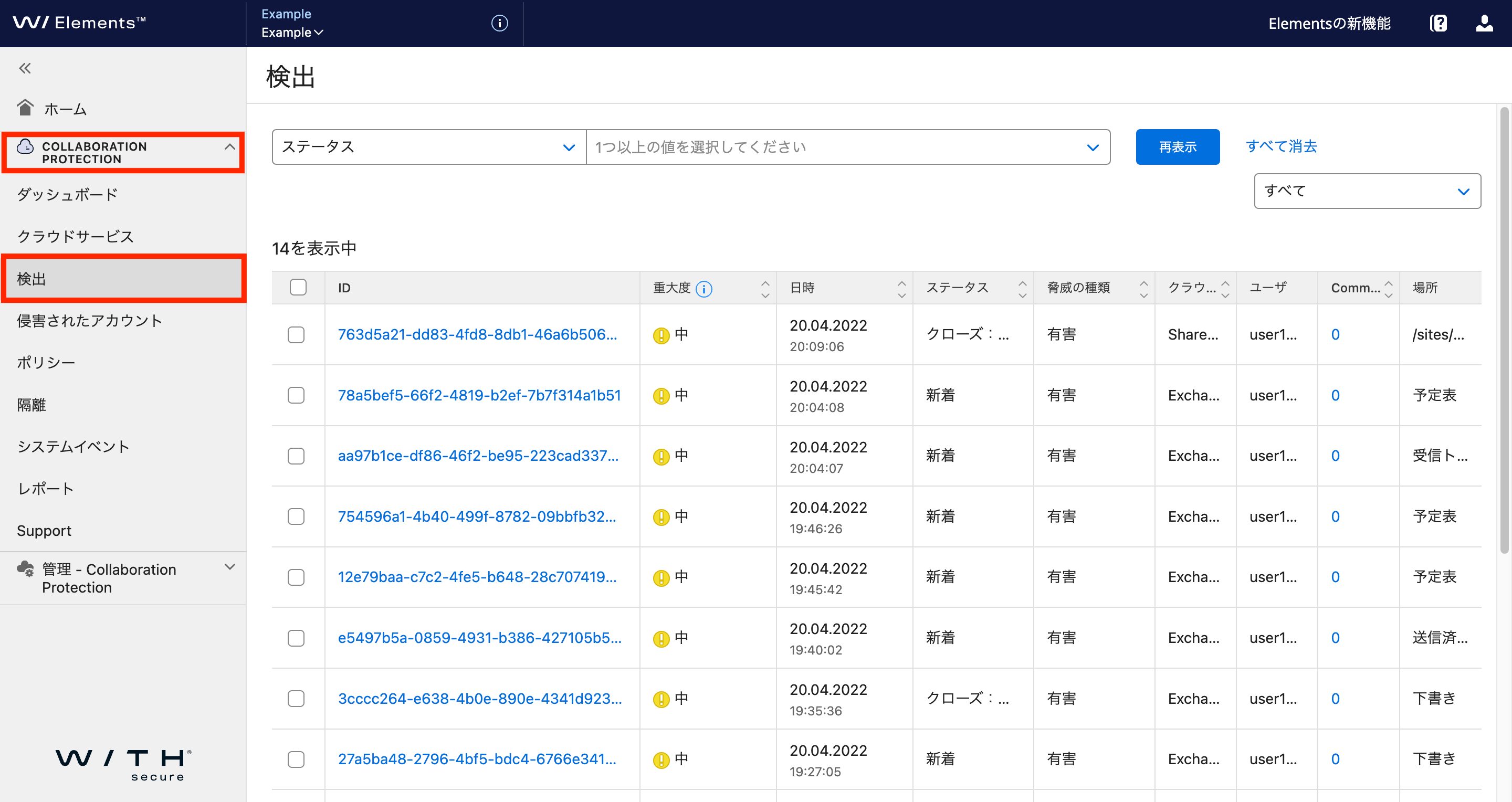Open the user account icon
This screenshot has width=1512, height=802.
coord(1484,23)
